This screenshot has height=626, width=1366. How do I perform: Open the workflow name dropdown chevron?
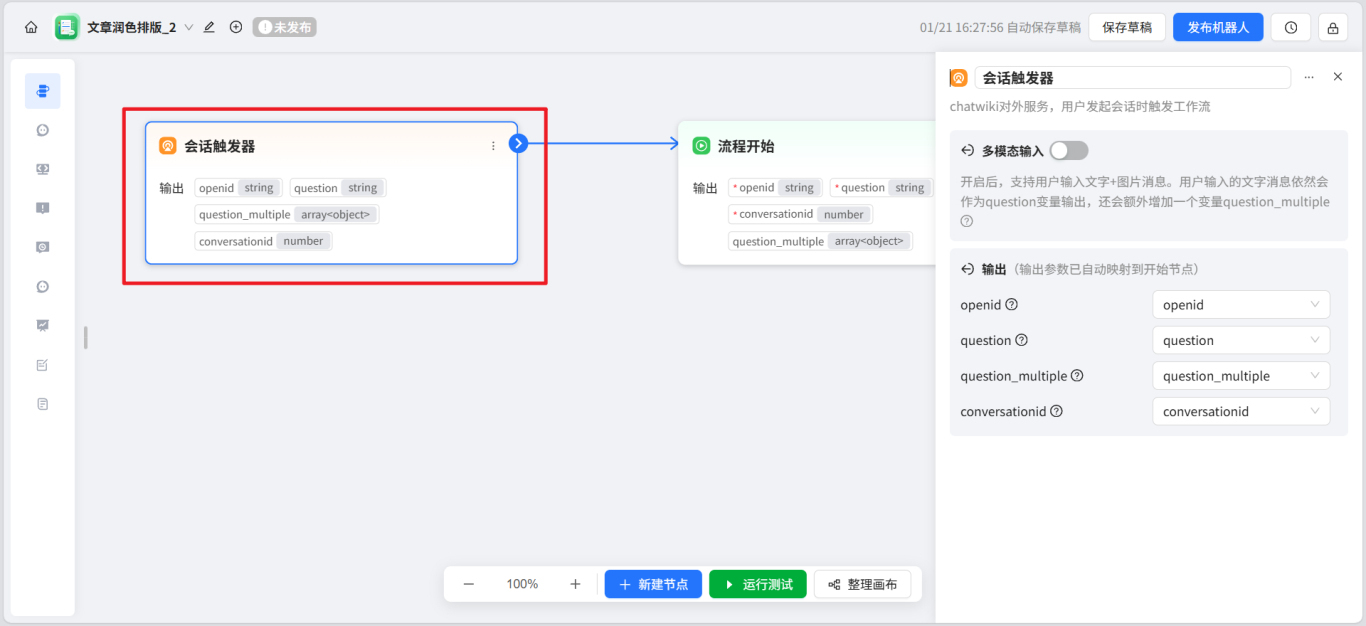coord(190,27)
